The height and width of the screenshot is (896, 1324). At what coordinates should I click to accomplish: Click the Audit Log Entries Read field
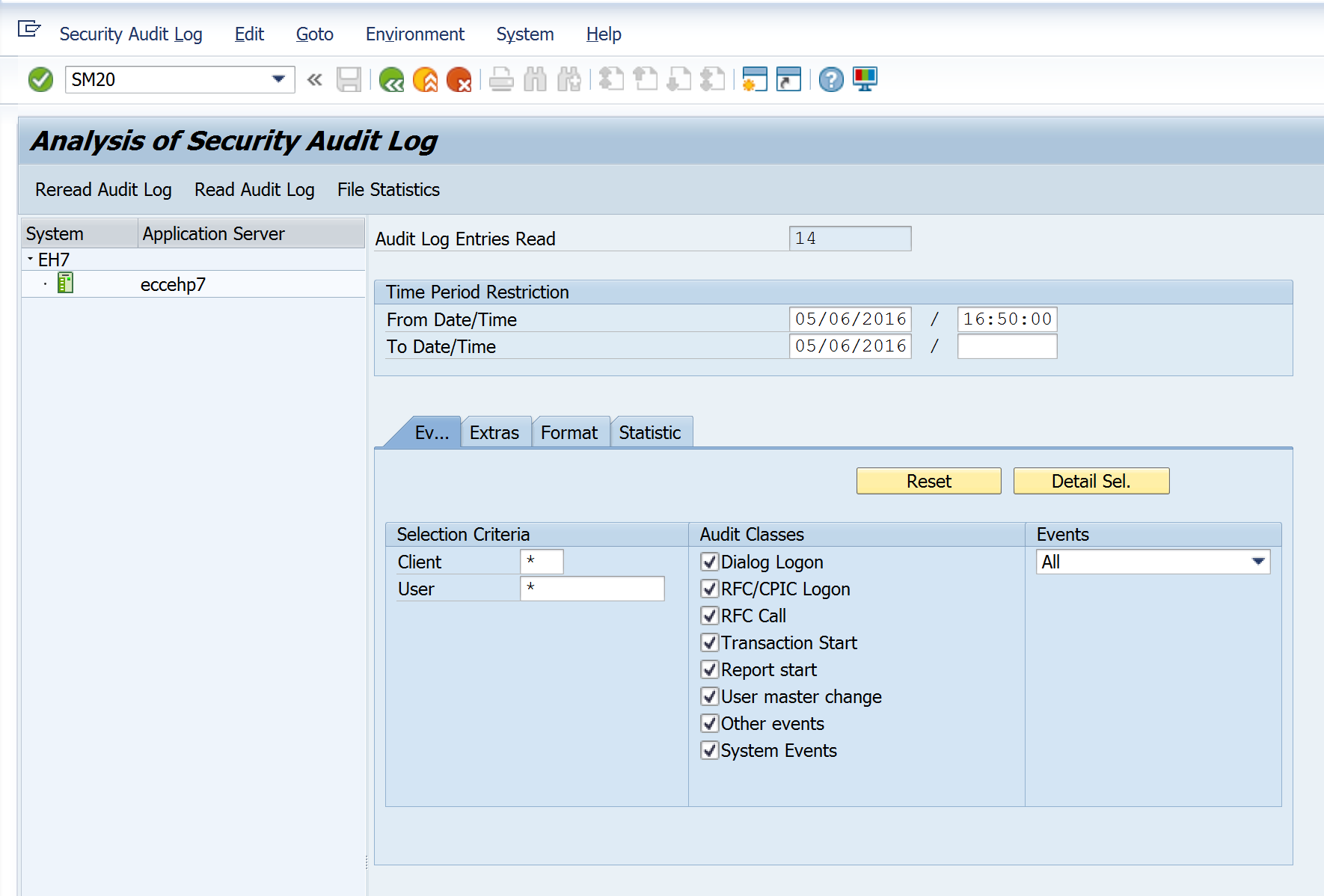851,239
